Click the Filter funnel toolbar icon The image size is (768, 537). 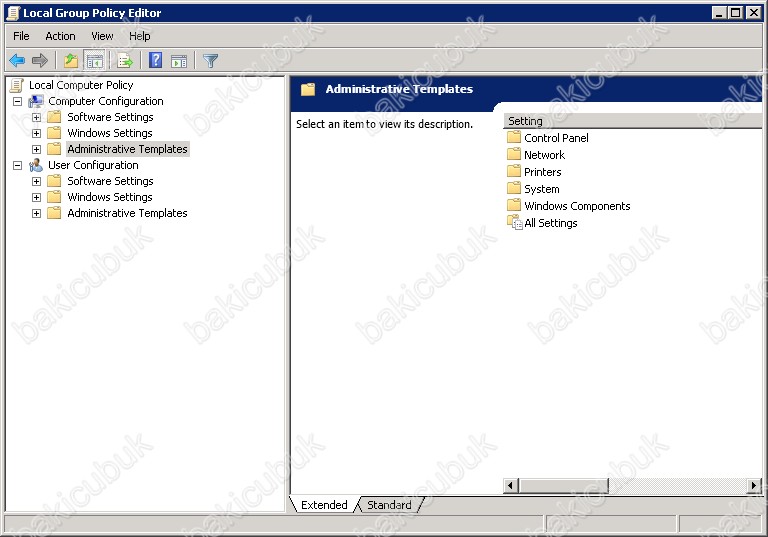coord(210,61)
